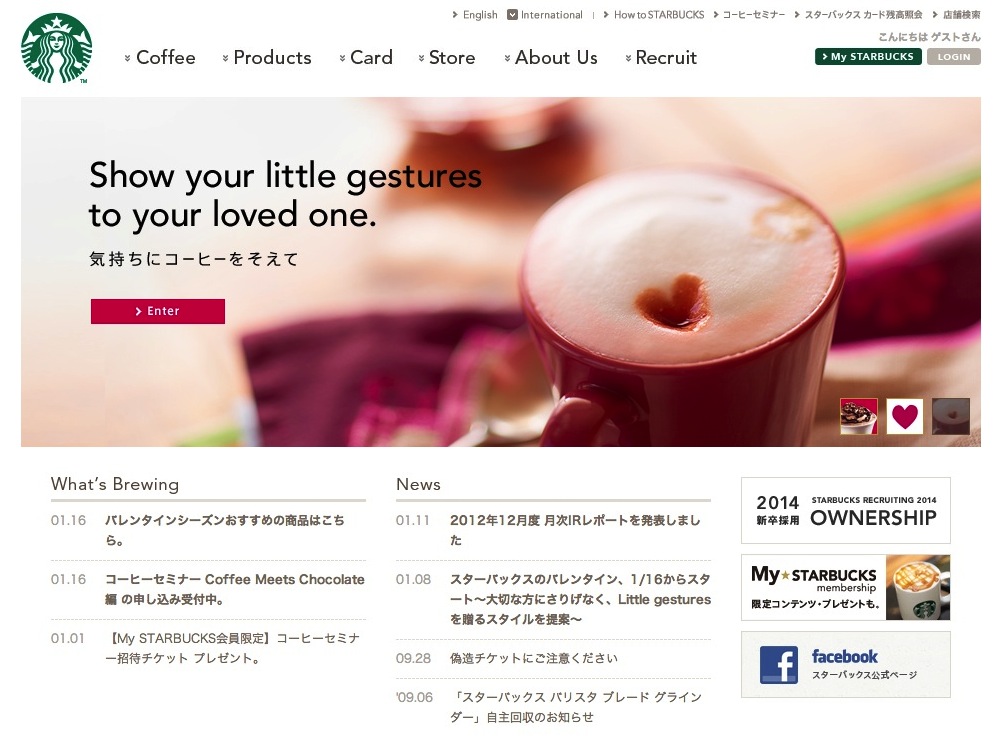The height and width of the screenshot is (750, 1000).
Task: Select the dark latte slide thumbnail
Action: tap(951, 416)
